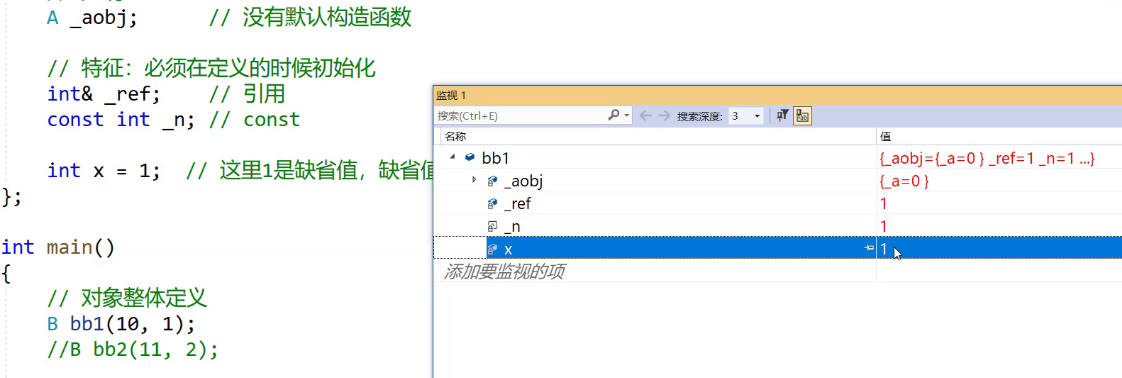Click the 监视 1 window title bar
Screen dimensions: 1122x378
click(778, 95)
